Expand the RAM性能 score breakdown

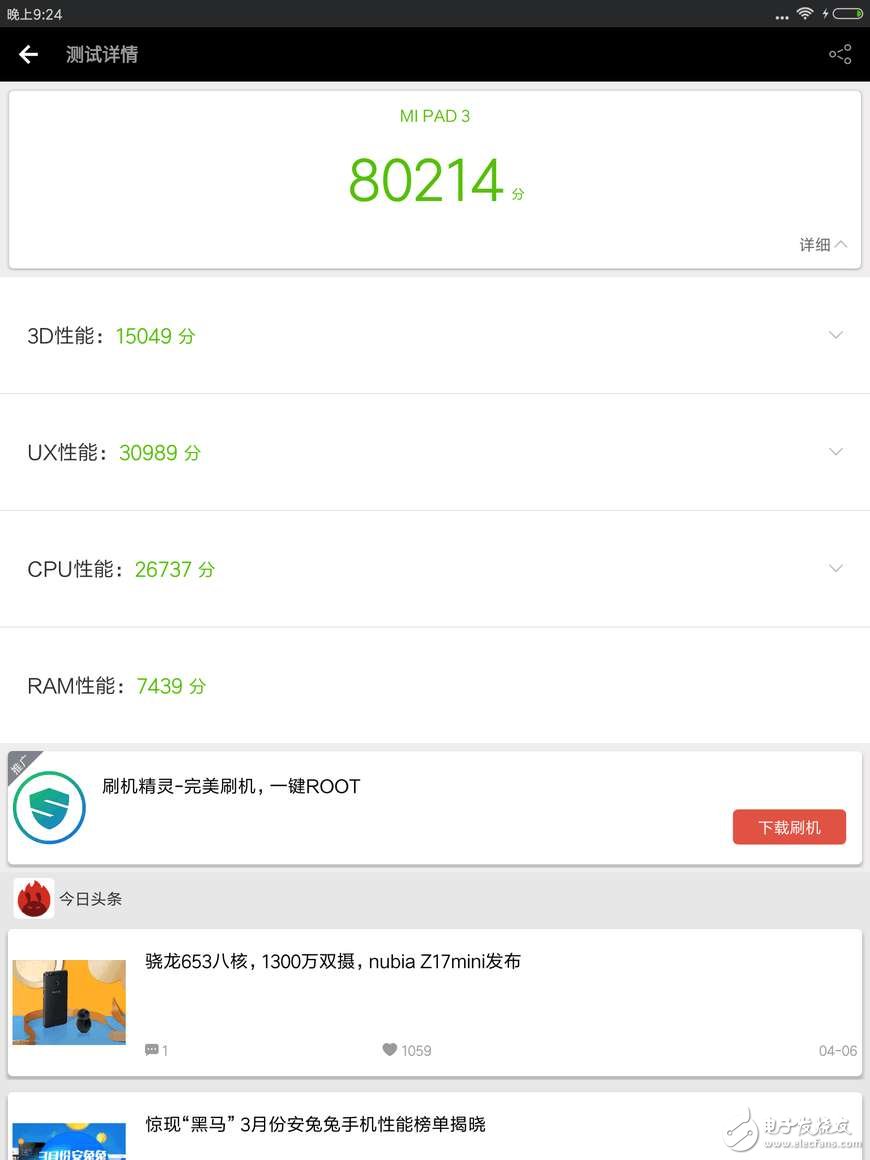point(836,686)
